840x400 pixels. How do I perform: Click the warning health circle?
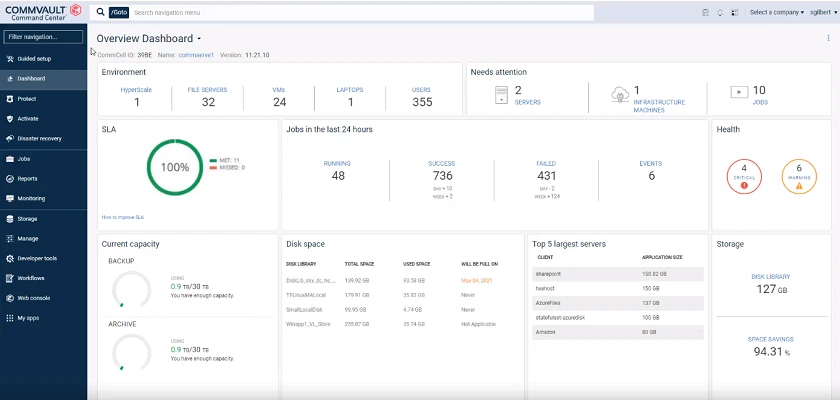click(799, 176)
